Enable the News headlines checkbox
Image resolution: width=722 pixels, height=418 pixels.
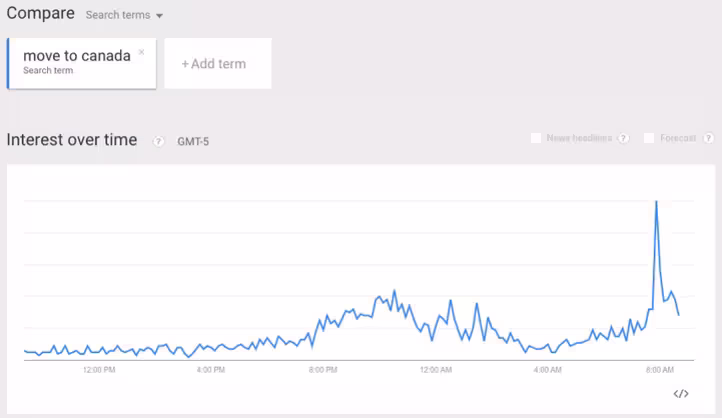pos(536,138)
